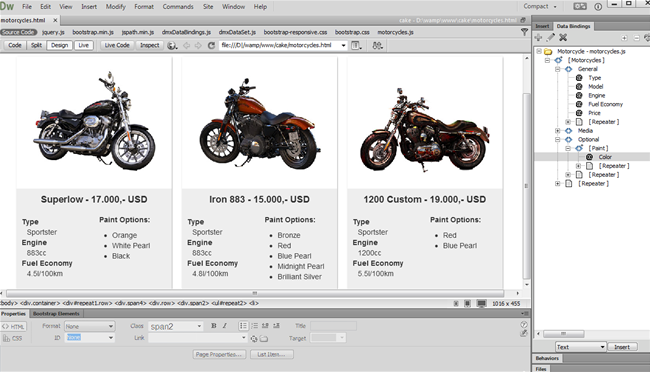This screenshot has height=372, width=650.
Task: Refresh the live view page
Action: pyautogui.click(x=211, y=46)
